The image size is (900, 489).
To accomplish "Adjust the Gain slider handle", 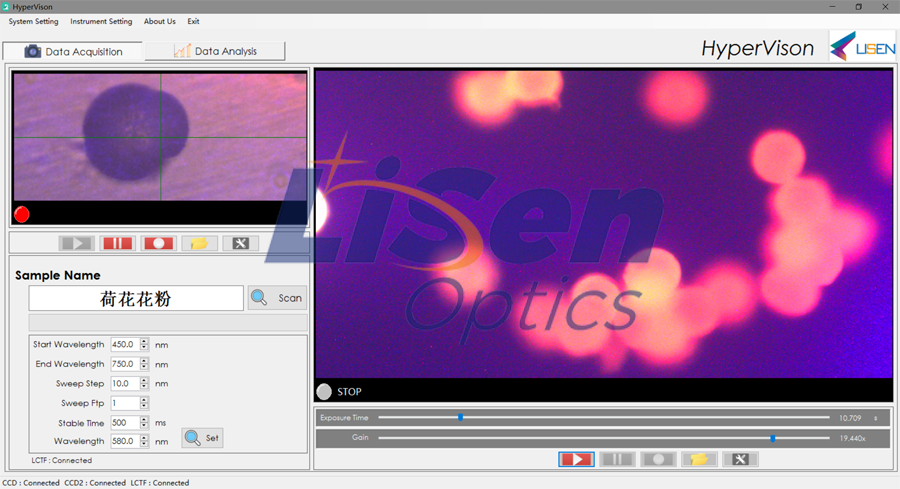I will (773, 438).
